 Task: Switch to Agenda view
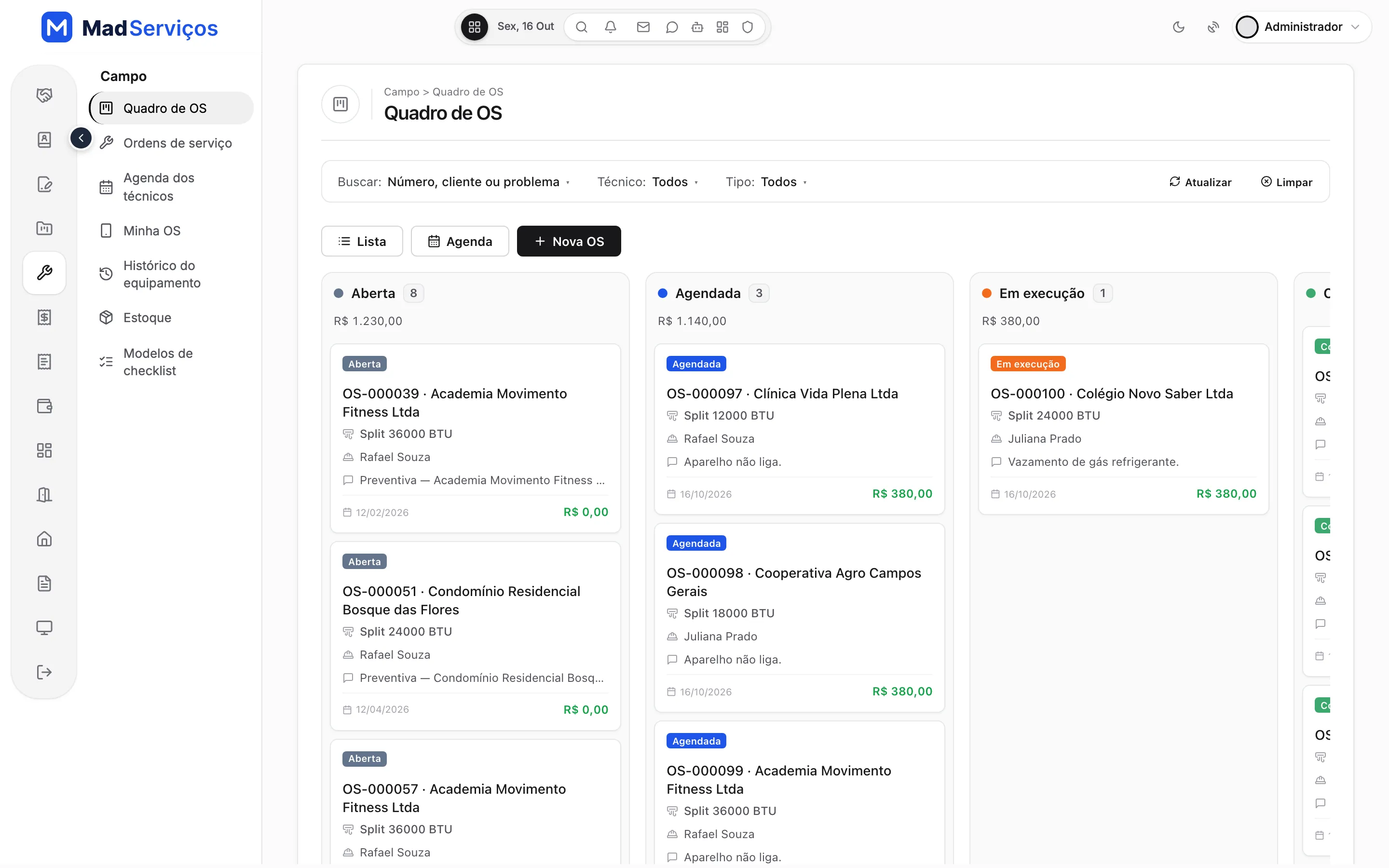pyautogui.click(x=460, y=241)
